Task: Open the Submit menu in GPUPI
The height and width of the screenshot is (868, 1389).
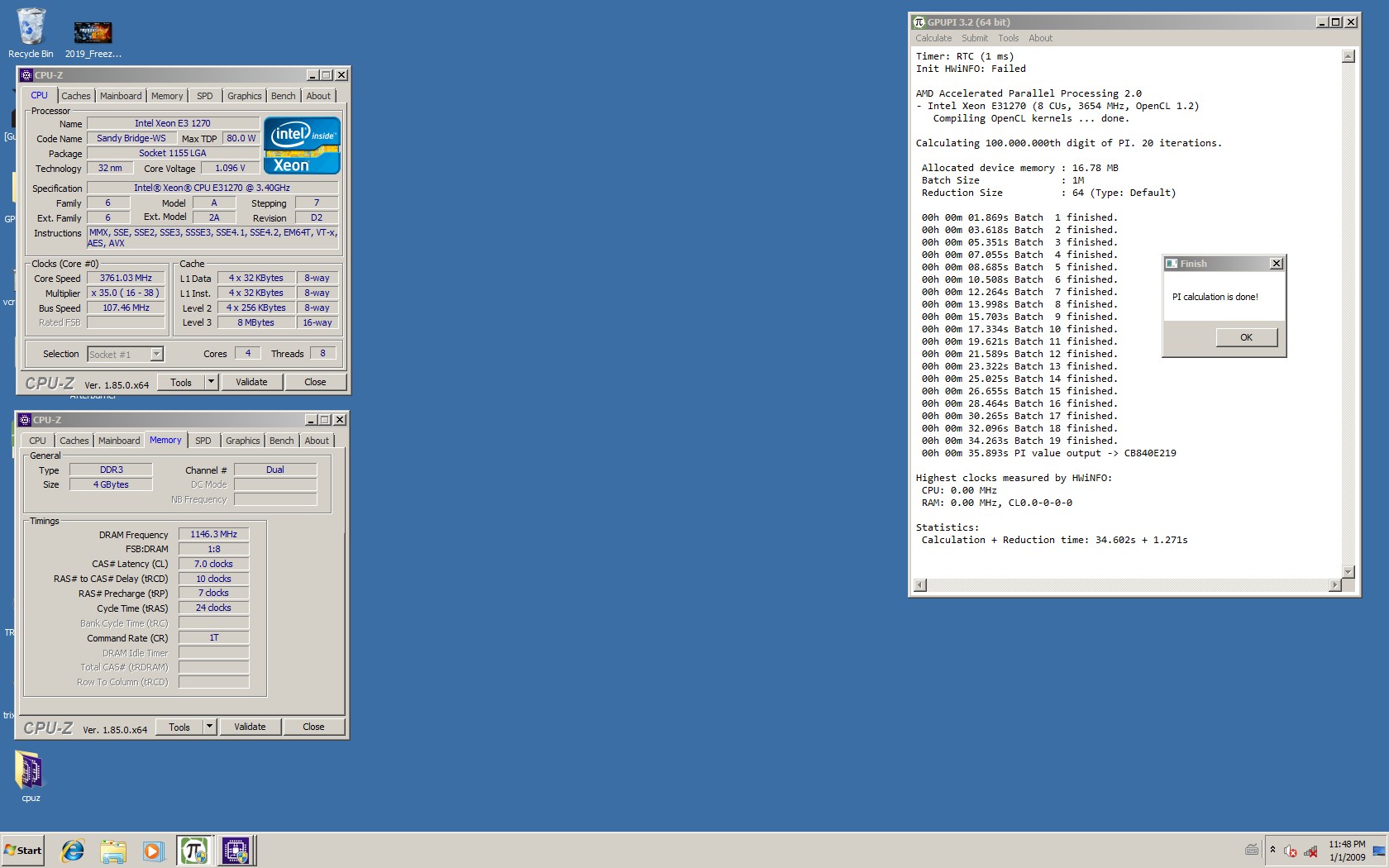Action: (975, 38)
